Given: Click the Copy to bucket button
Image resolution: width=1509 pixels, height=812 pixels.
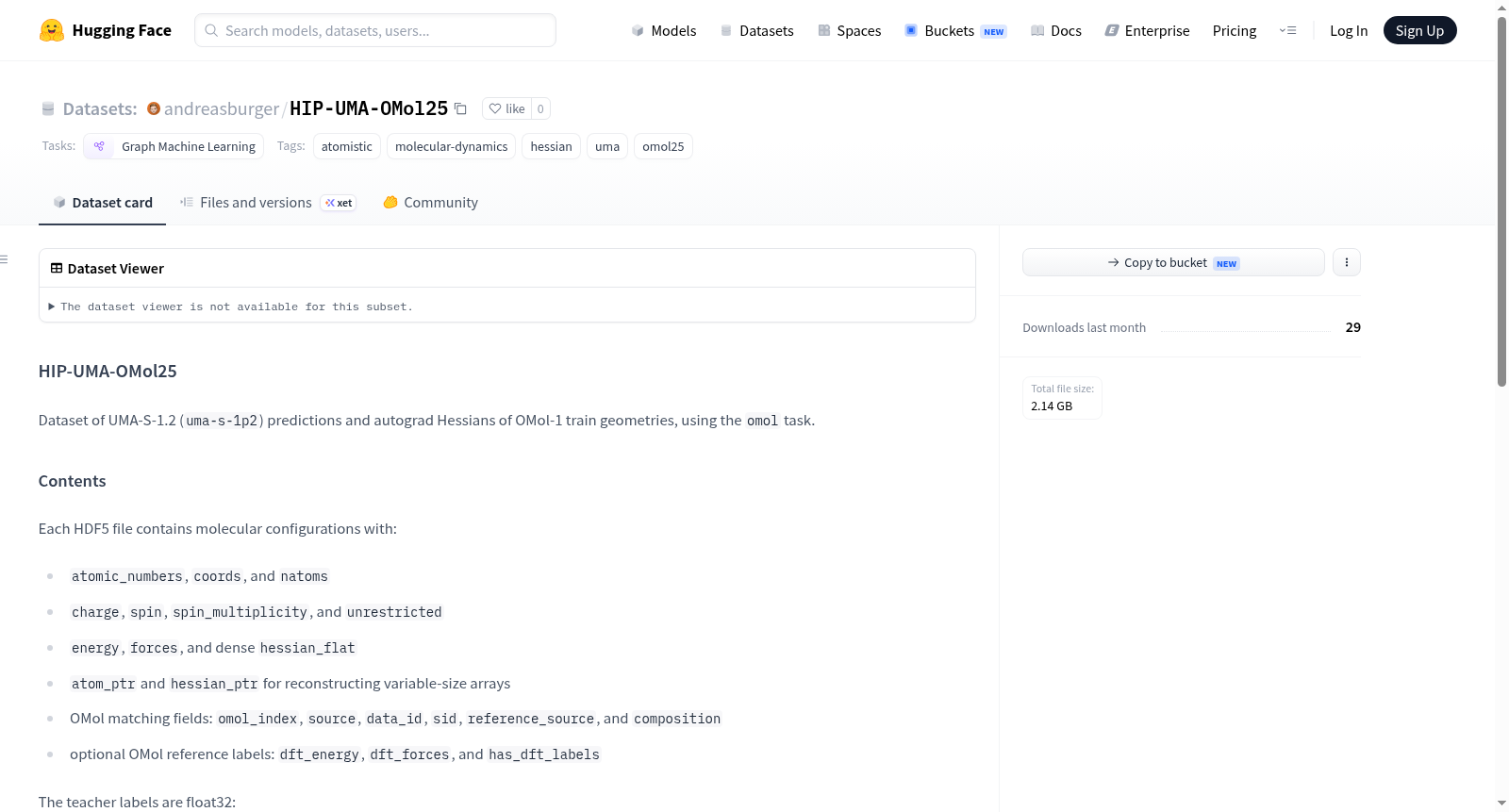Looking at the screenshot, I should point(1173,262).
